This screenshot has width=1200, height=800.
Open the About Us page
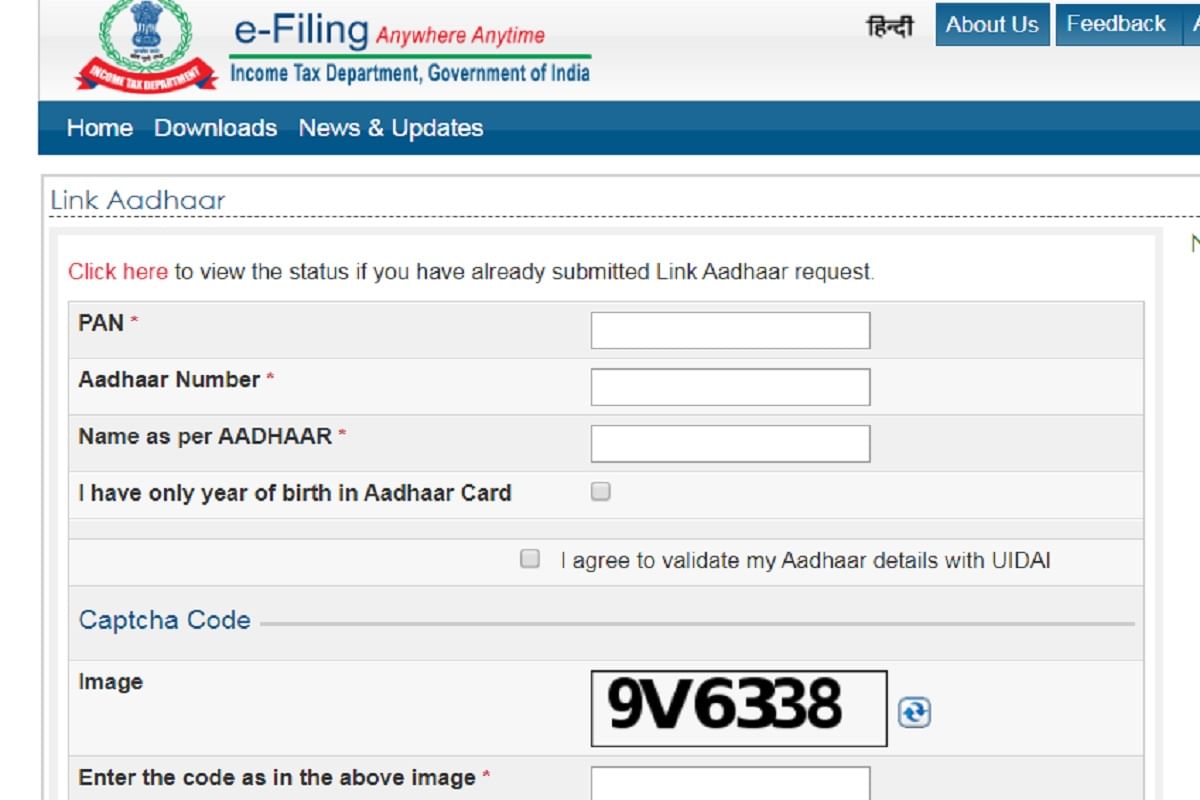991,24
